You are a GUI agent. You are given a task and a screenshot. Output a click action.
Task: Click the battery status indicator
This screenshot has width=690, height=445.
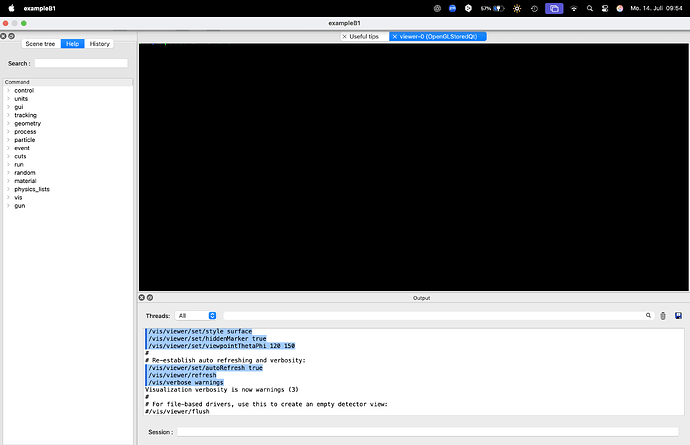tap(492, 8)
